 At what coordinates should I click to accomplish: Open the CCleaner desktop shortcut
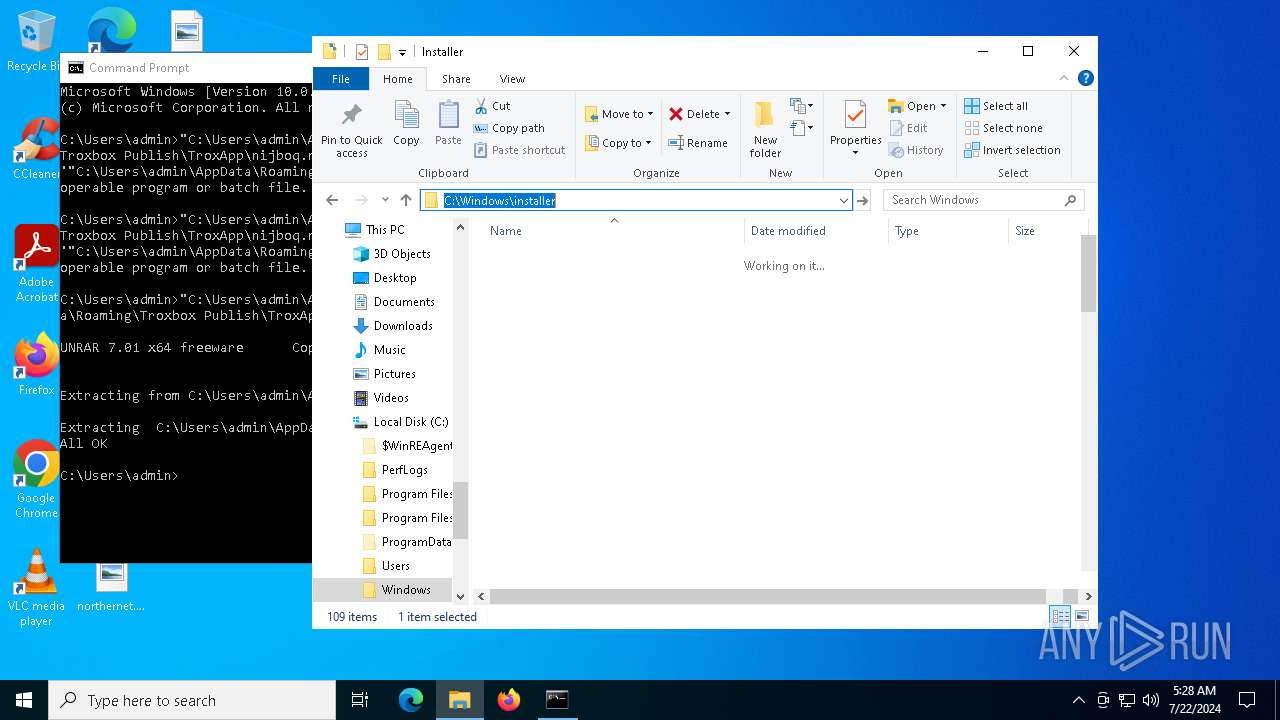point(37,150)
